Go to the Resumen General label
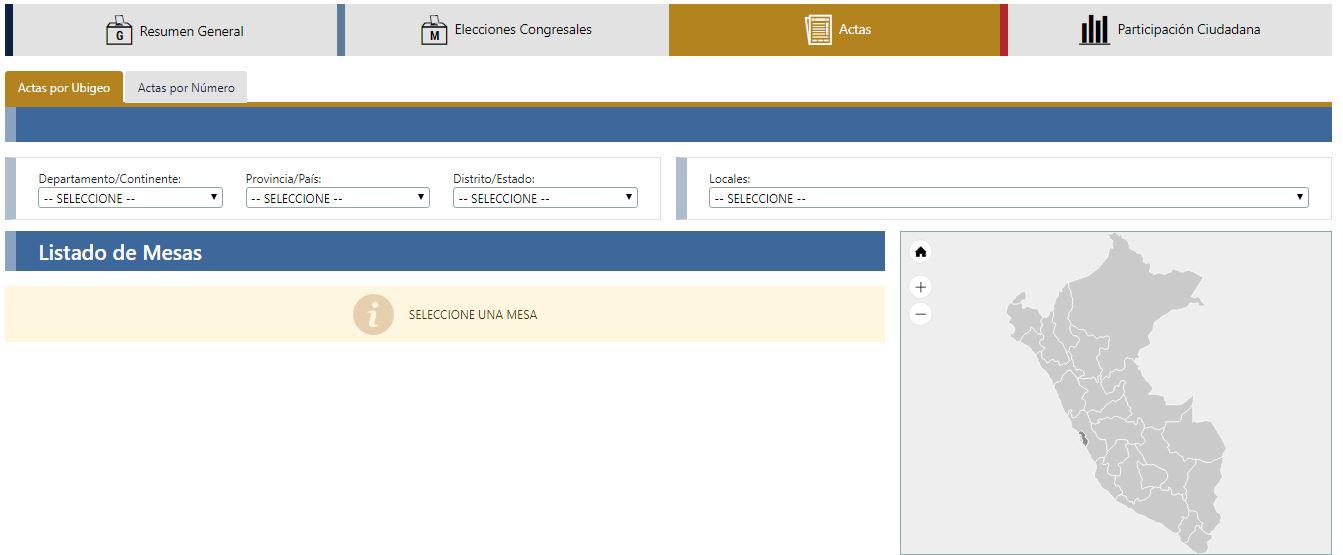 pos(191,31)
